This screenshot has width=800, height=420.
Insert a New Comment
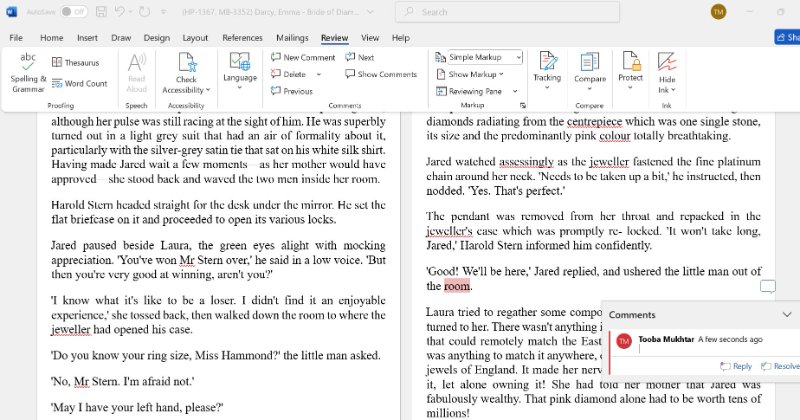[303, 58]
